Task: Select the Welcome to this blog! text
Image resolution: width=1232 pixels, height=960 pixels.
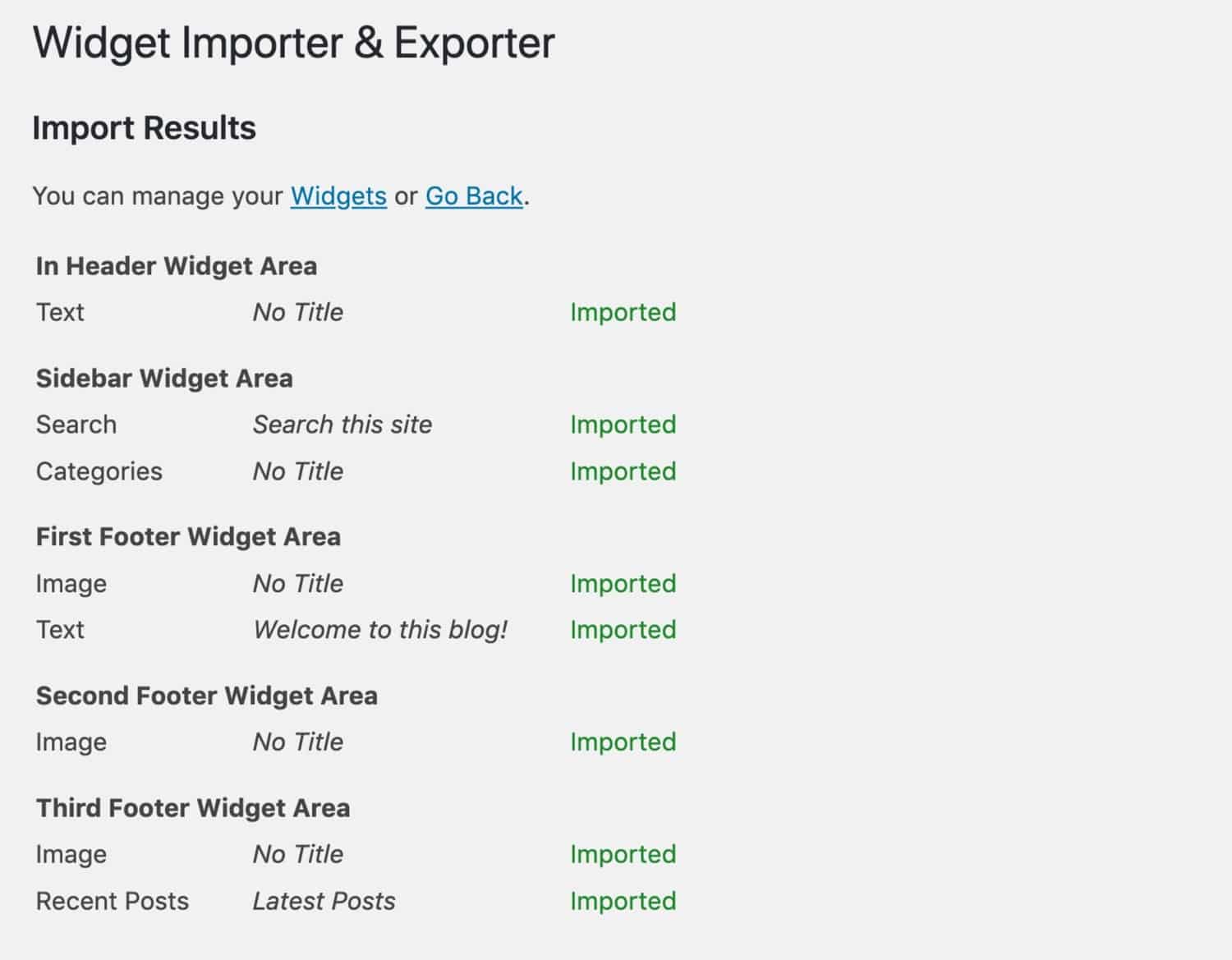Action: pyautogui.click(x=380, y=629)
